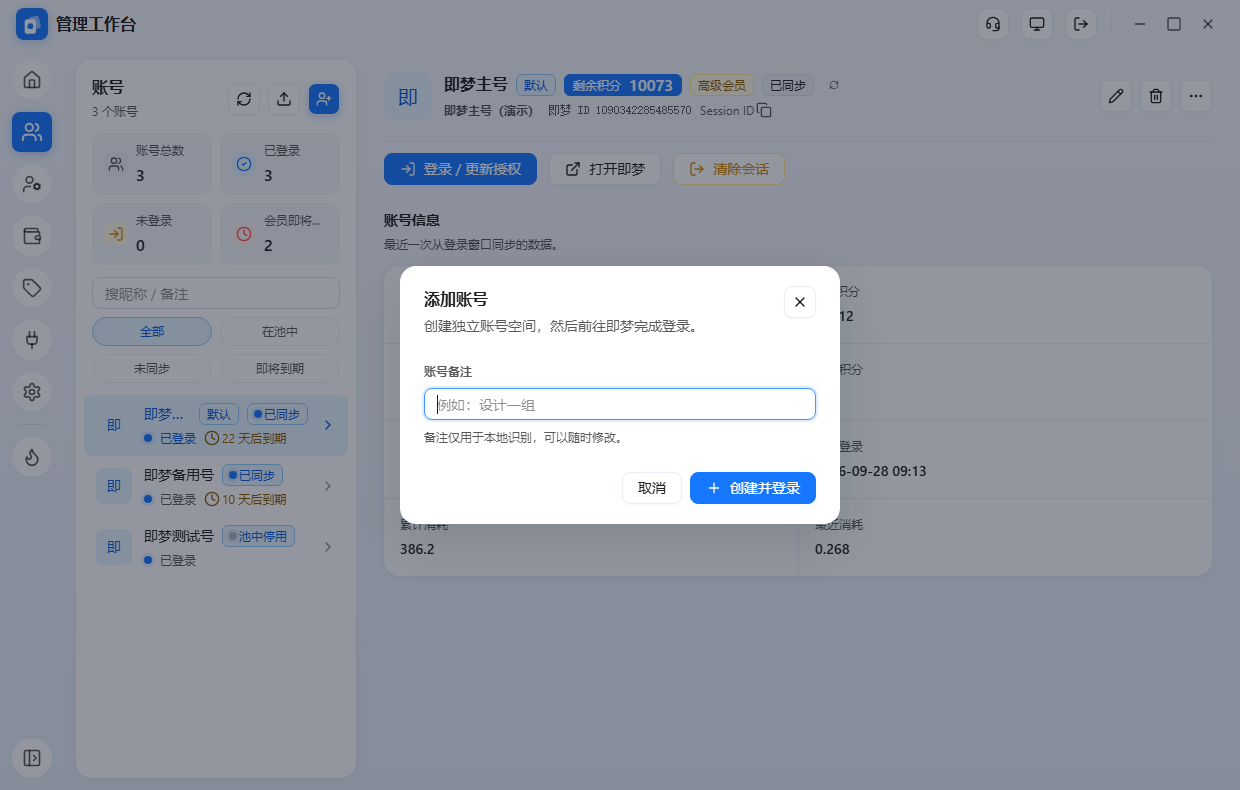Open the settings gear in sidebar

pyautogui.click(x=32, y=392)
